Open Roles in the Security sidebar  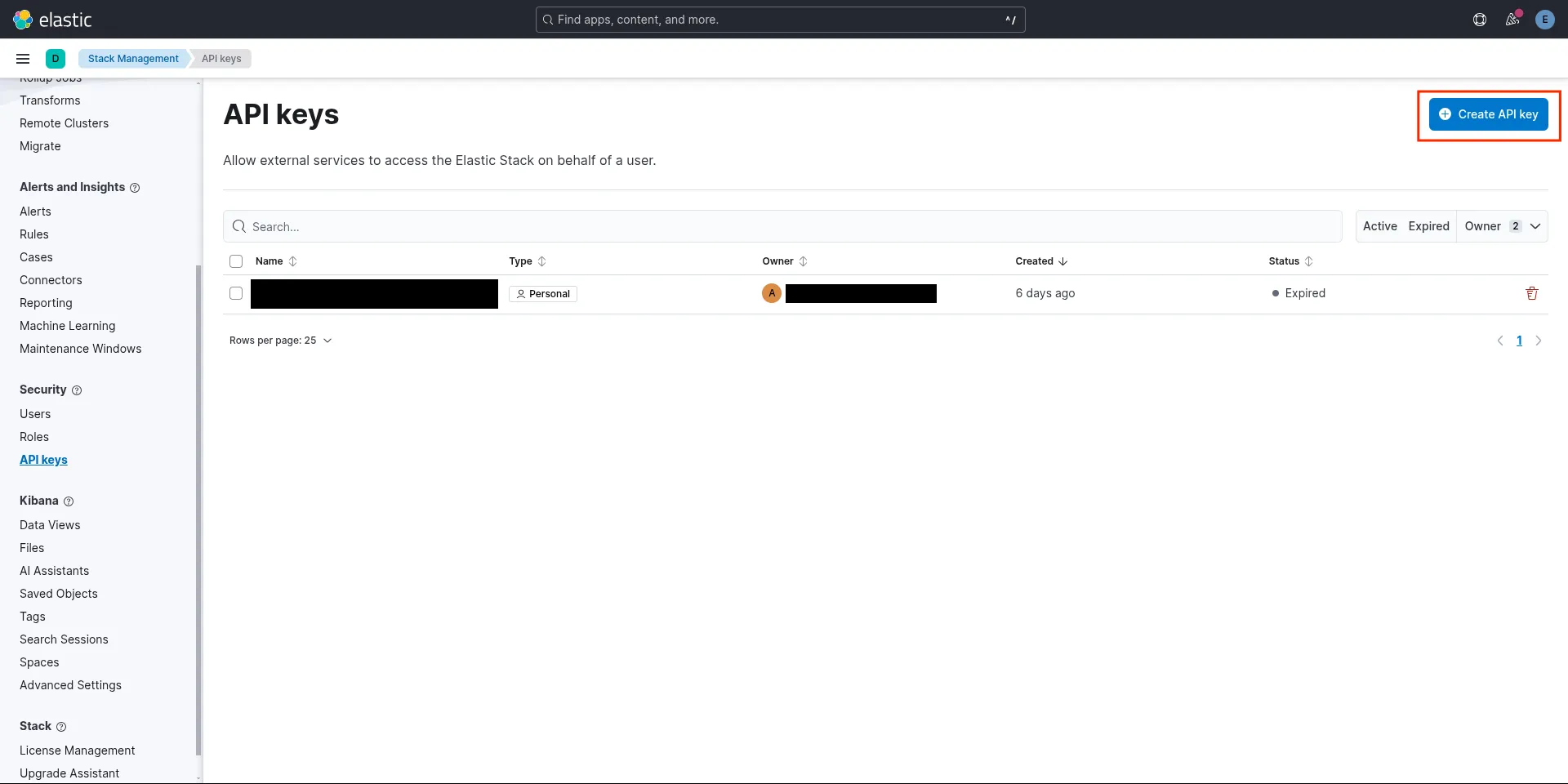(x=34, y=437)
